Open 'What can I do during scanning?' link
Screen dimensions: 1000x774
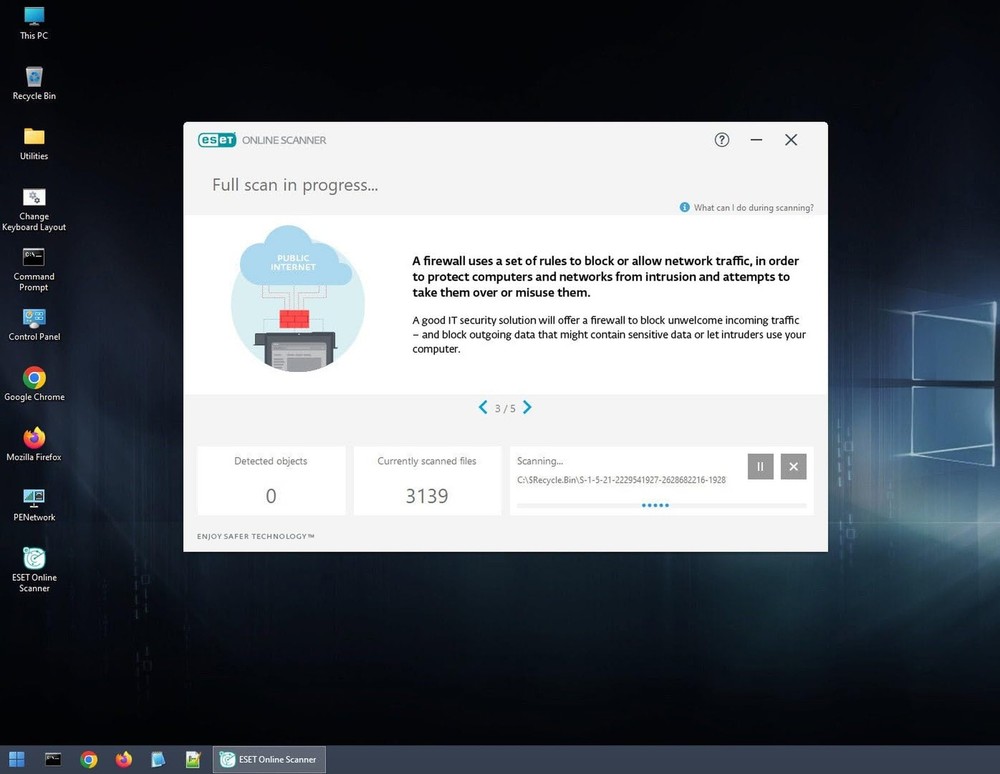[752, 208]
